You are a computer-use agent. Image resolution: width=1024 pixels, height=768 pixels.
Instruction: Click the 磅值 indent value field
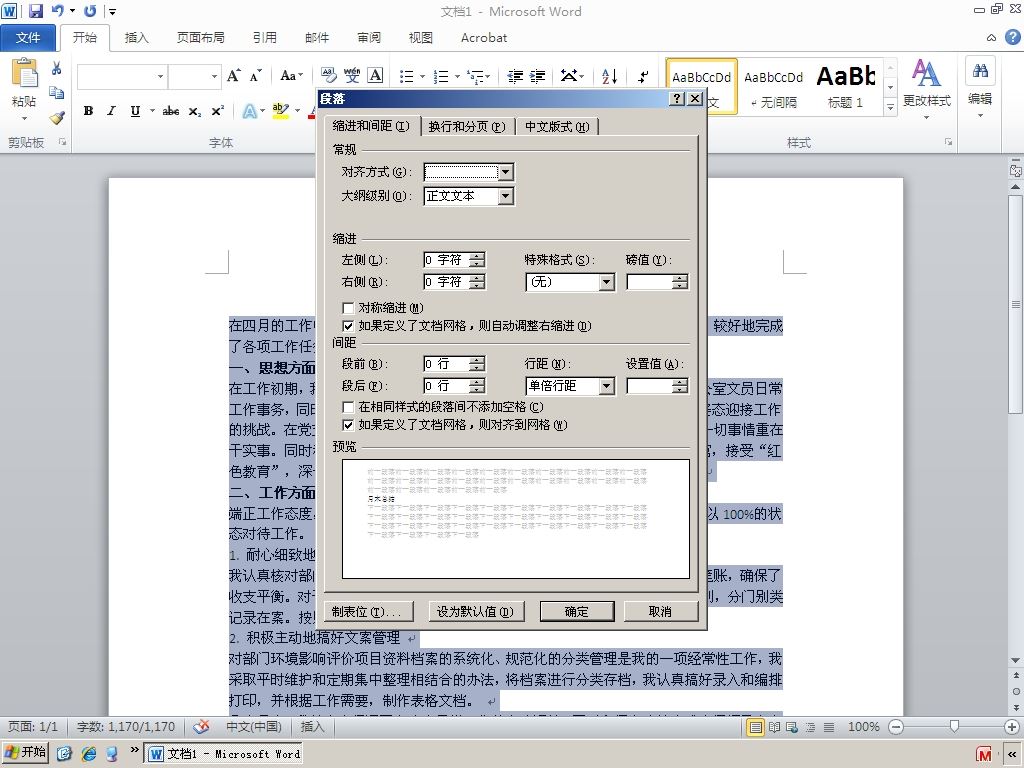pyautogui.click(x=650, y=282)
